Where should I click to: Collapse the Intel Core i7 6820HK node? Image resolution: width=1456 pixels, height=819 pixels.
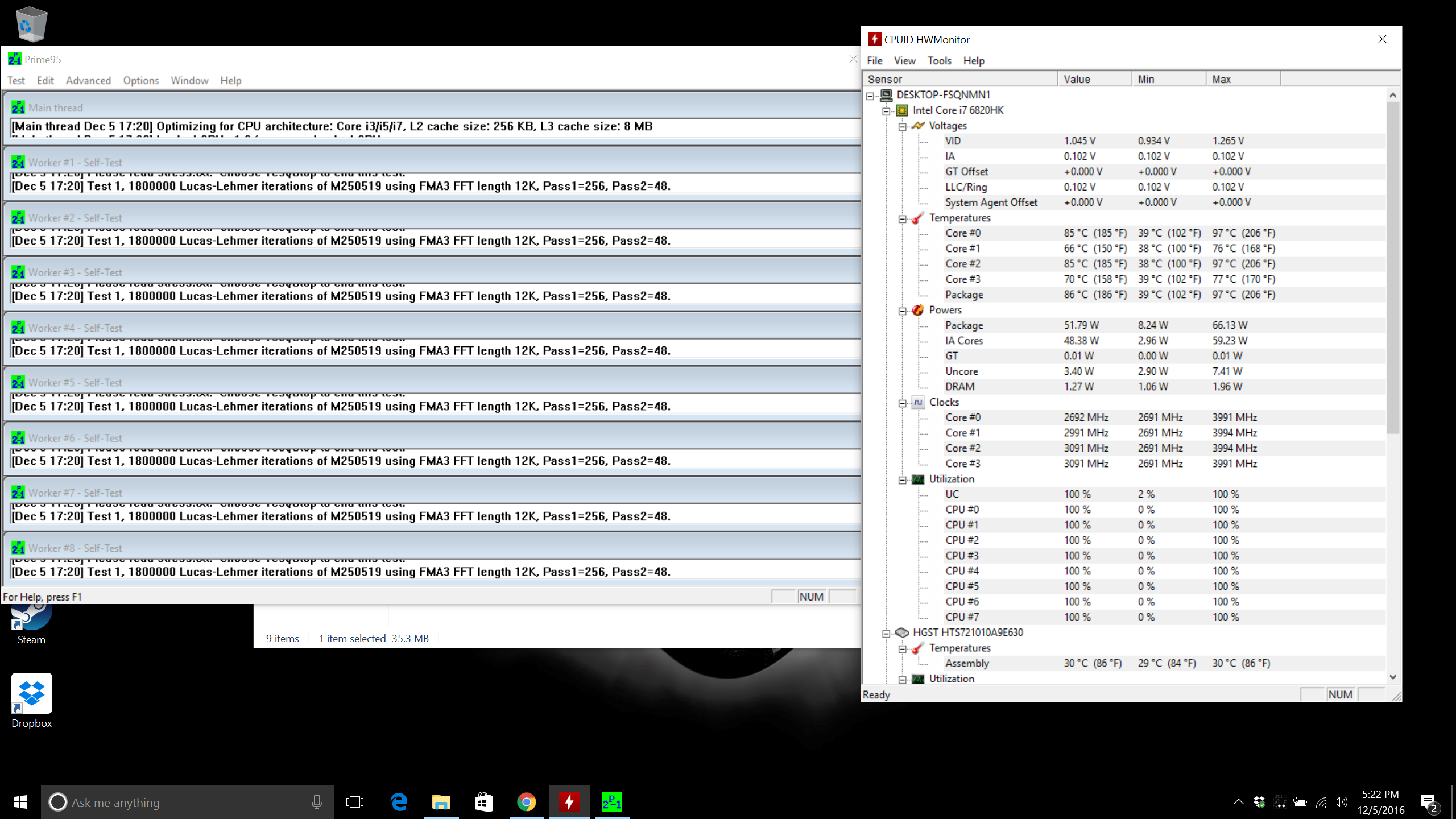point(886,111)
